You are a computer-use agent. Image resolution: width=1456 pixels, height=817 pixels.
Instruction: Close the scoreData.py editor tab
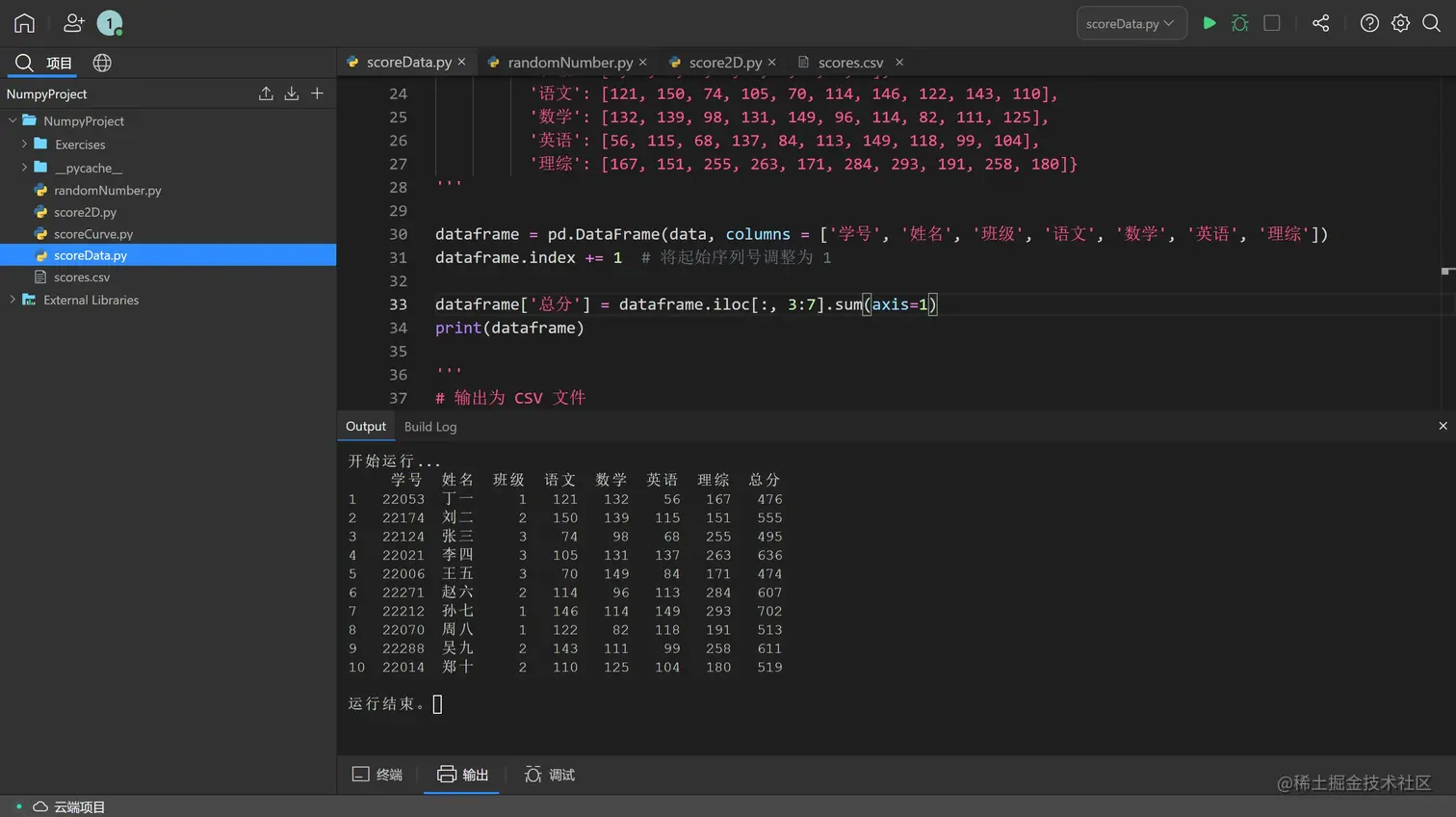click(x=461, y=62)
